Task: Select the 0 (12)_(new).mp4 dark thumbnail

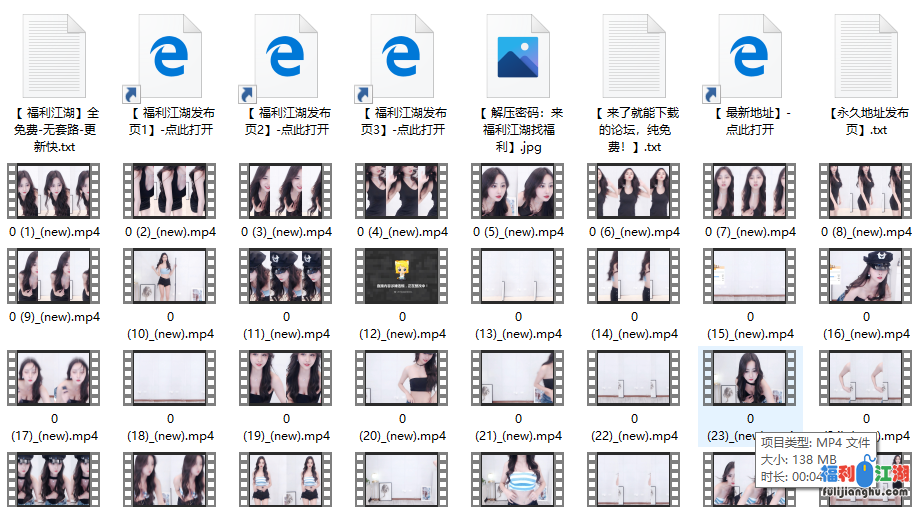Action: [402, 276]
